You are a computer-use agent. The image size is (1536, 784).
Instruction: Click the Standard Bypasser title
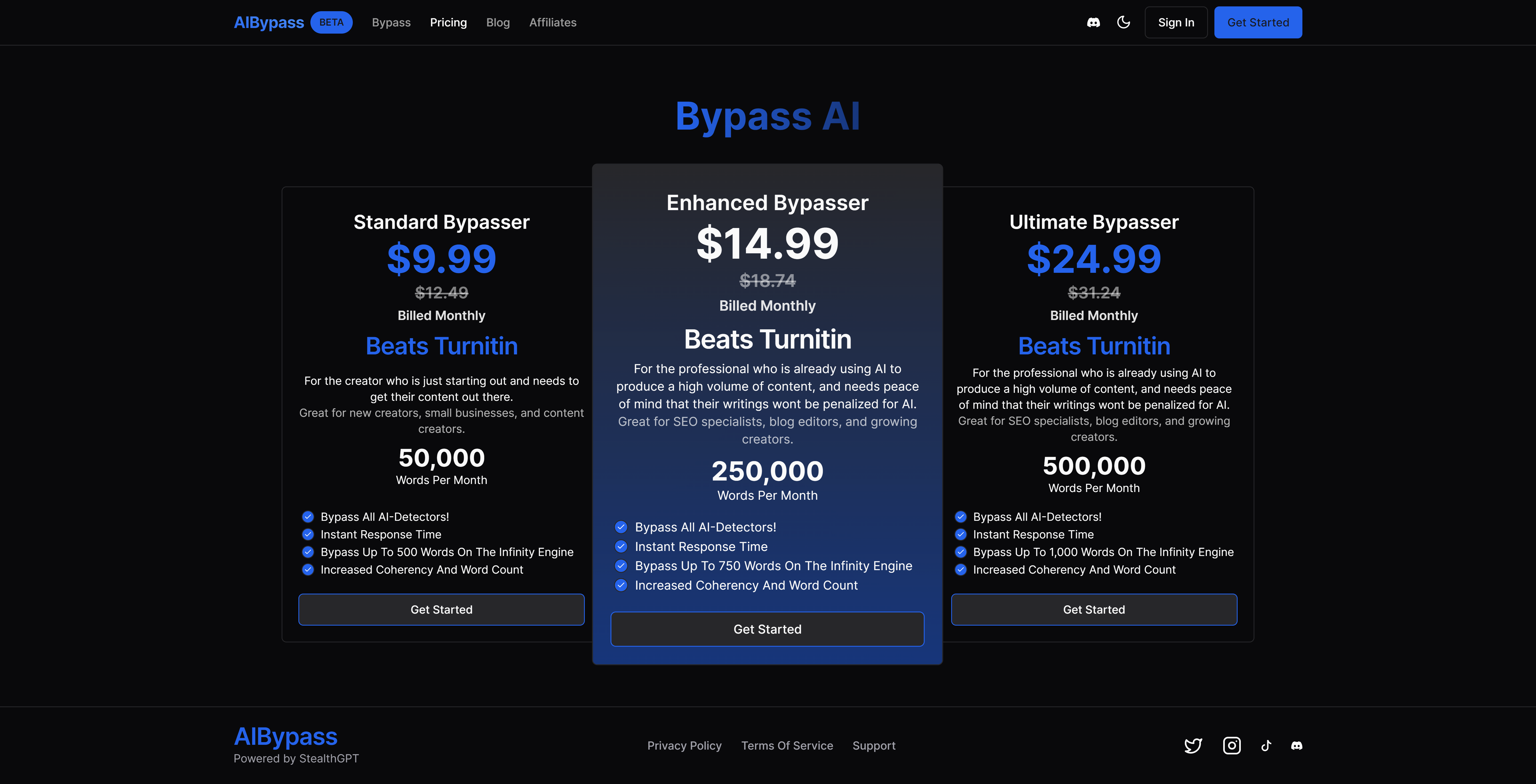pos(441,222)
